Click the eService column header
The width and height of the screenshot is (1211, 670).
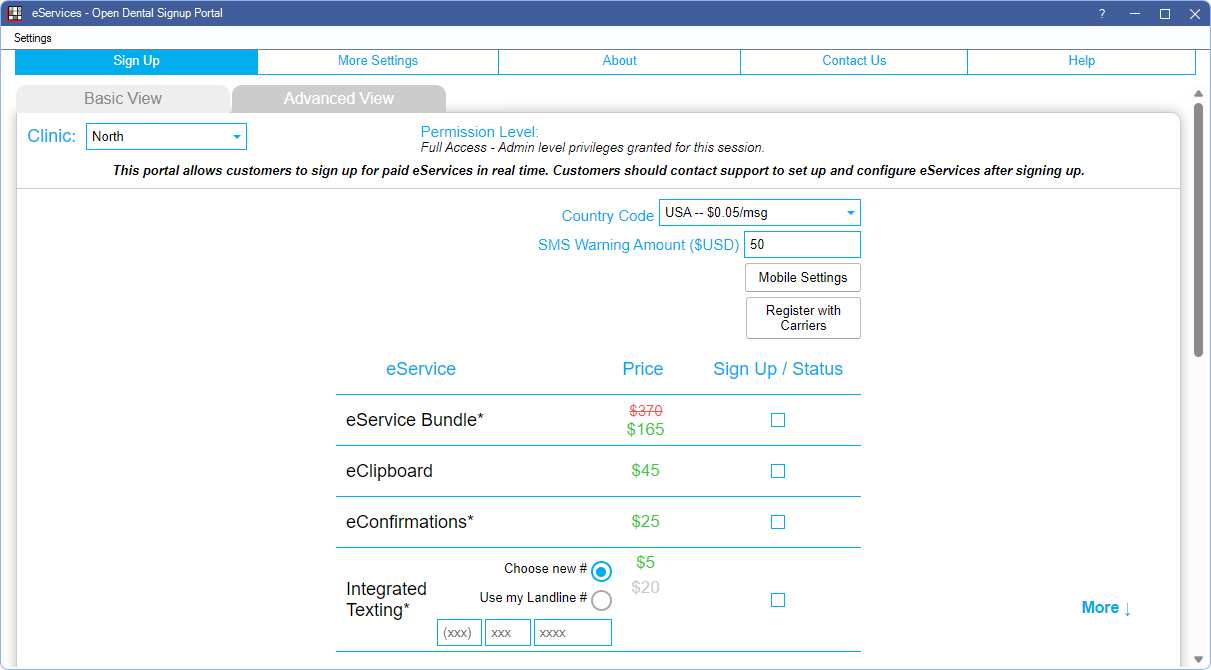click(421, 369)
